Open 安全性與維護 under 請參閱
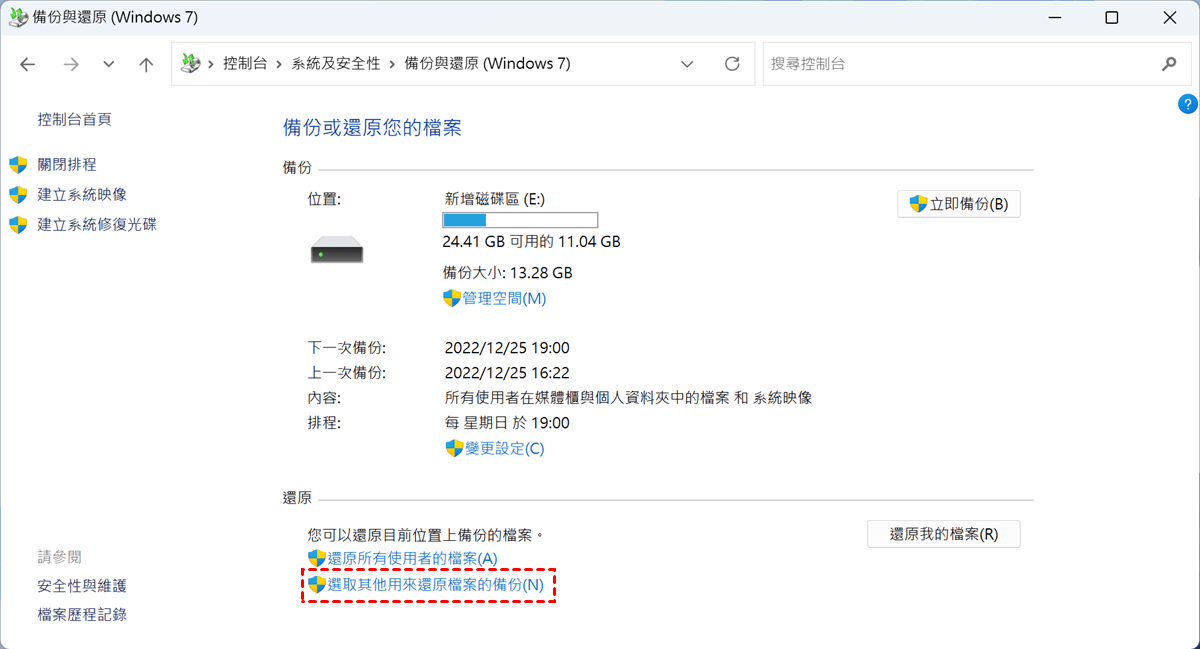 pos(82,585)
